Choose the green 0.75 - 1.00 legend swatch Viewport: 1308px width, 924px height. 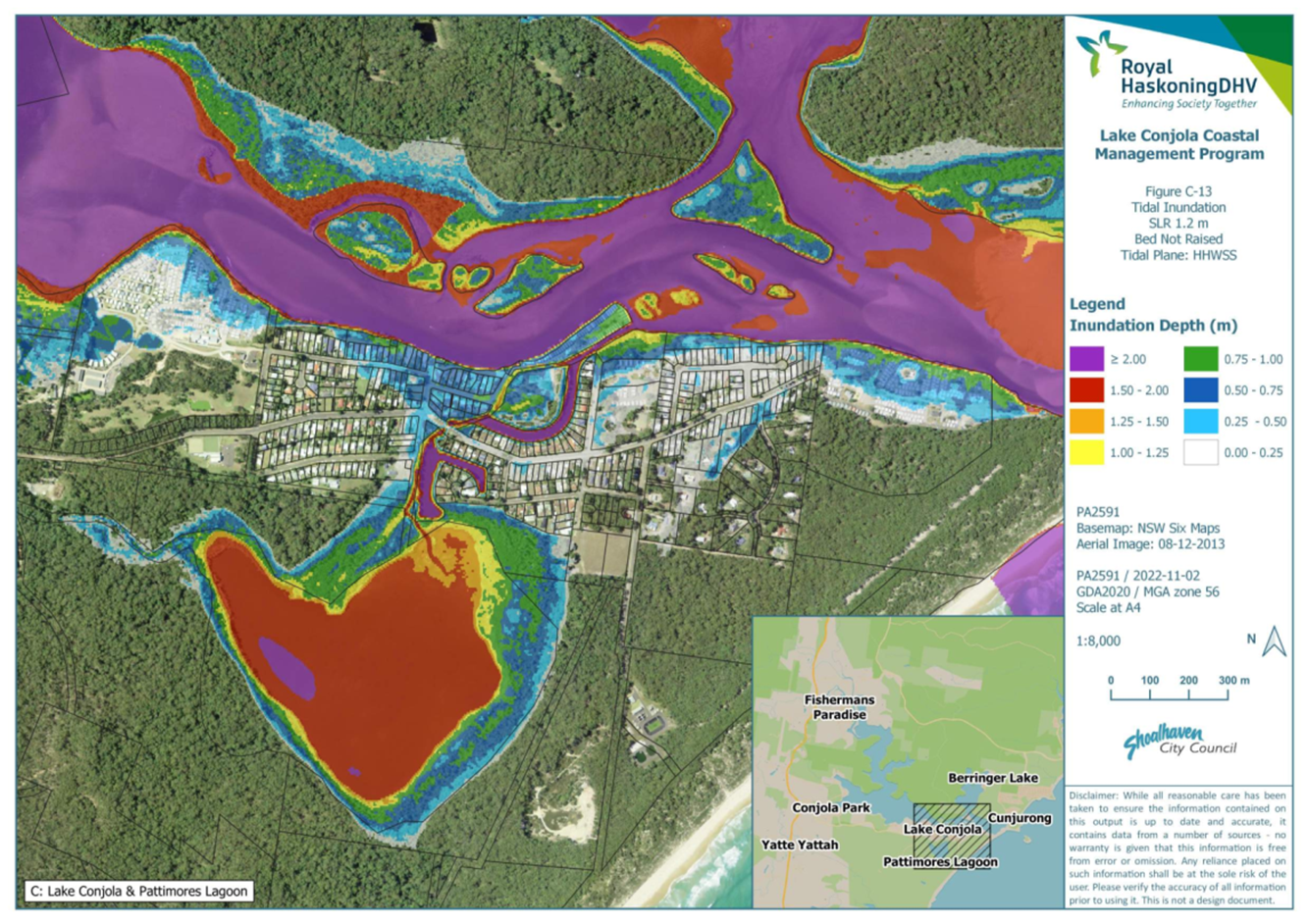click(1200, 359)
